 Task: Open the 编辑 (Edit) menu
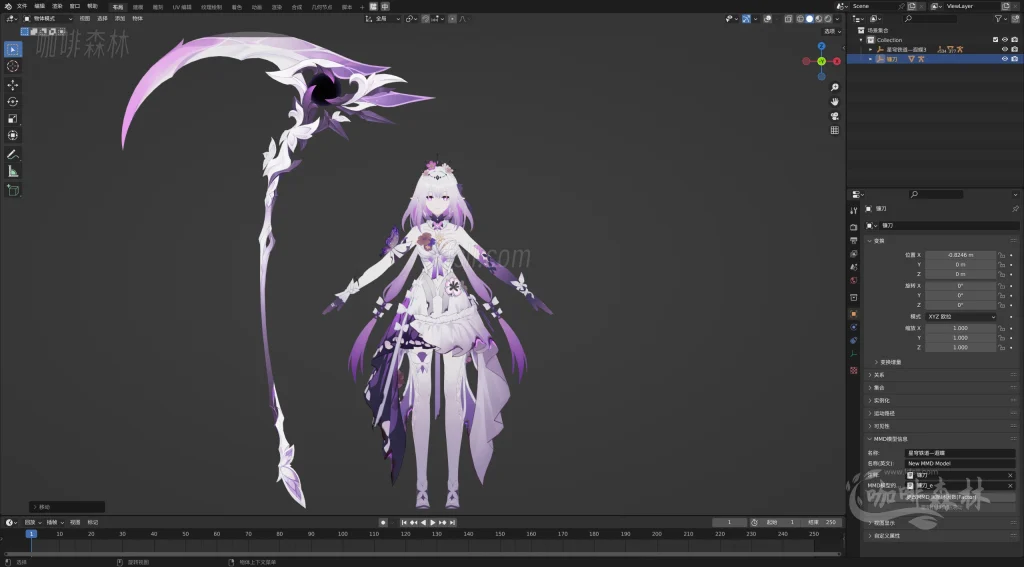coord(39,7)
